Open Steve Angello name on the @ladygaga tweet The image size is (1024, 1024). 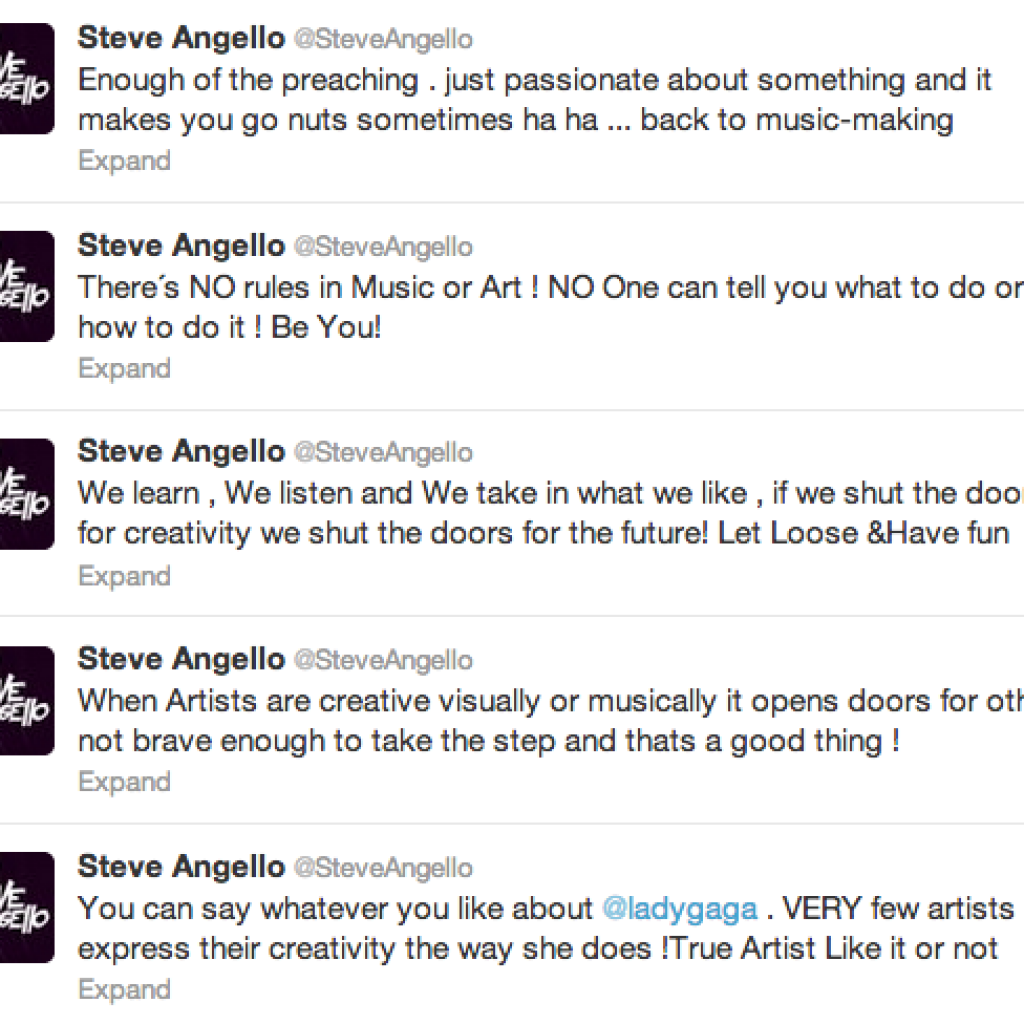pos(181,866)
